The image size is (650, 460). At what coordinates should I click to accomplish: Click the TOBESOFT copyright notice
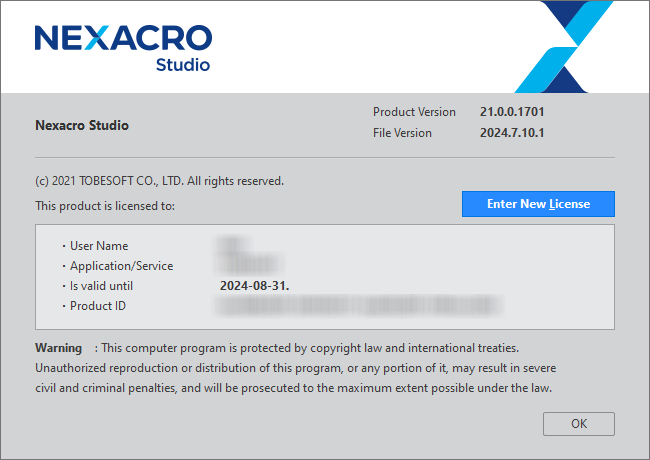pos(160,181)
